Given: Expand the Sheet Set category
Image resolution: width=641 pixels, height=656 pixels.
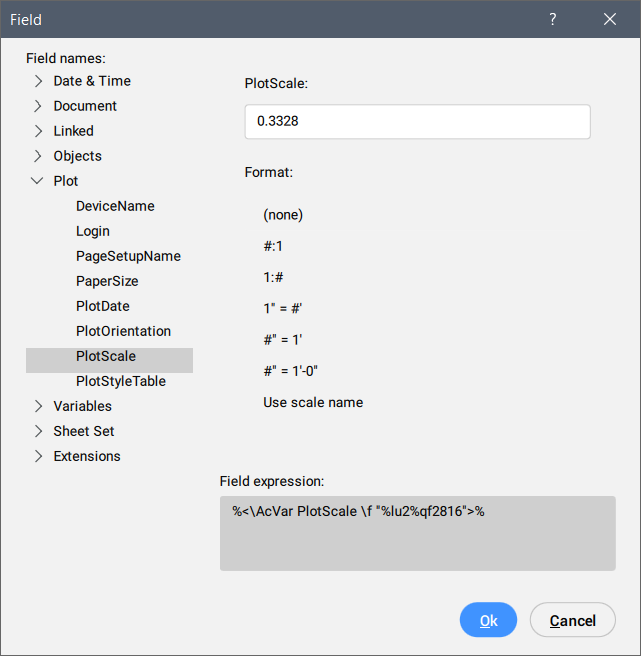Looking at the screenshot, I should [38, 431].
